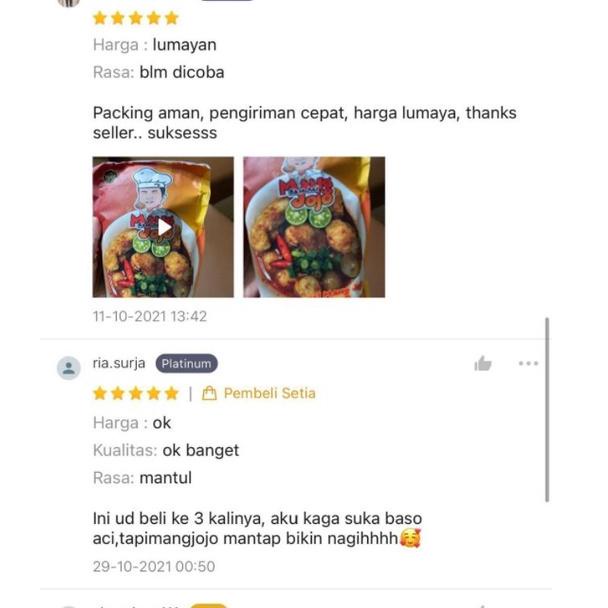The width and height of the screenshot is (608, 608).
Task: Select the 'Kualitas: ok banget' line
Action: [x=166, y=450]
